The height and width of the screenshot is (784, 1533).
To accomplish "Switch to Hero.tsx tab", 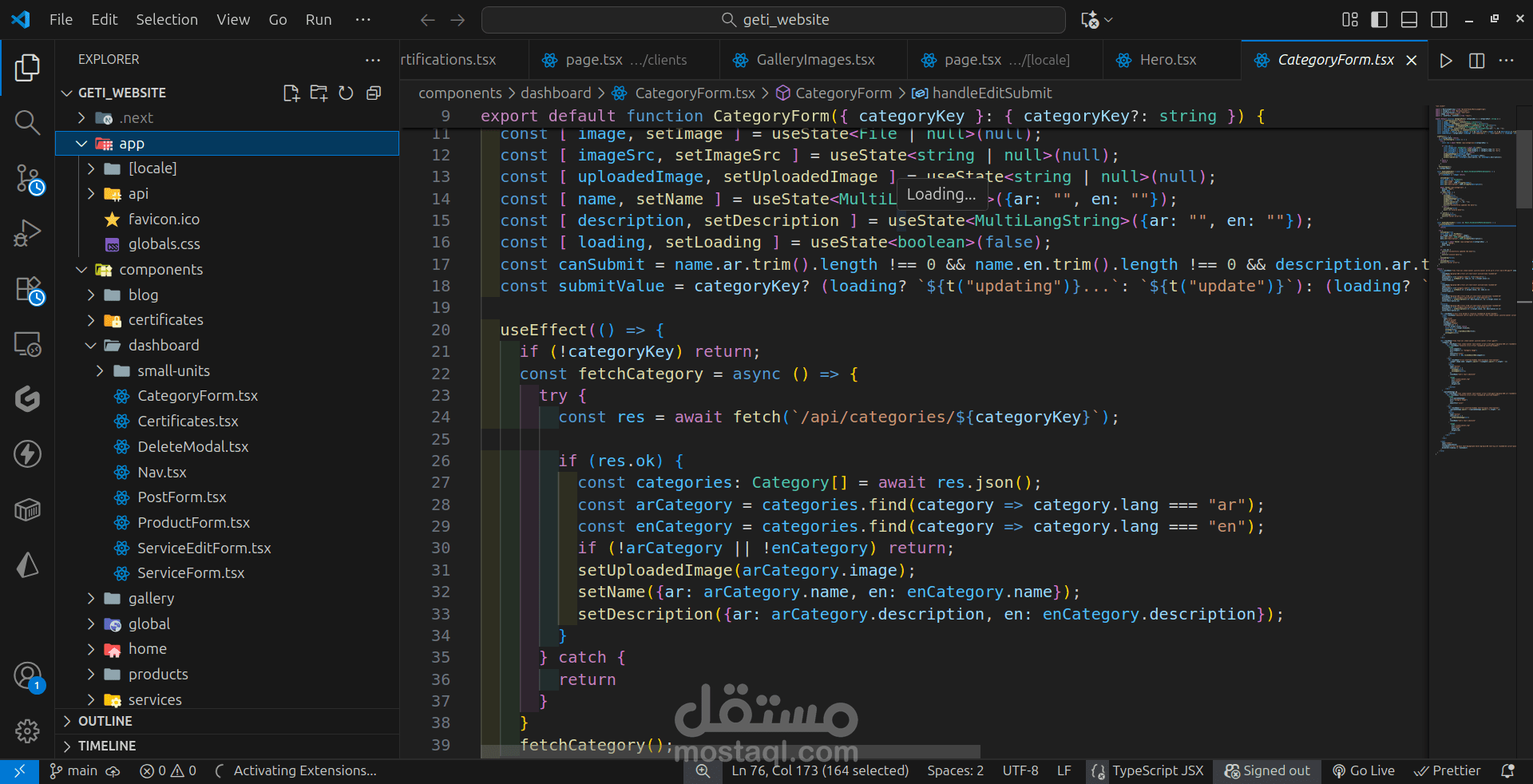I will coord(1172,60).
